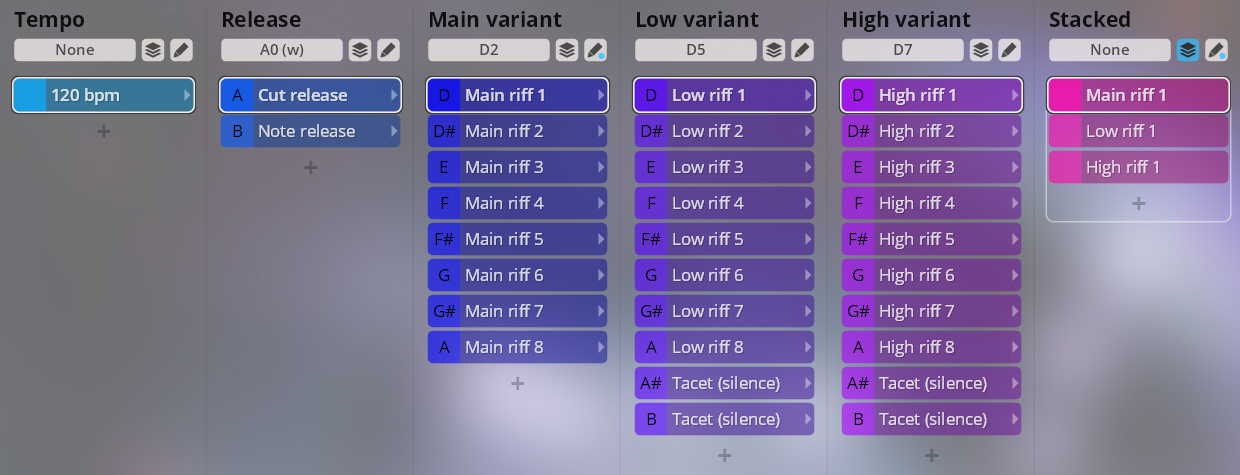Disable the highlighted stacking toggle in Stacked column
Viewport: 1240px width, 475px height.
1188,50
